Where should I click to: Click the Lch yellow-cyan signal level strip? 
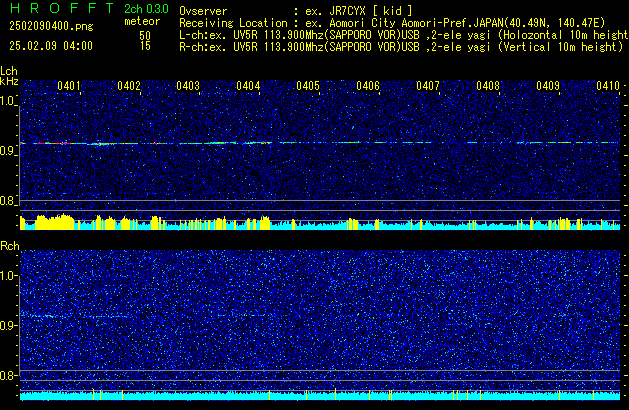320,222
